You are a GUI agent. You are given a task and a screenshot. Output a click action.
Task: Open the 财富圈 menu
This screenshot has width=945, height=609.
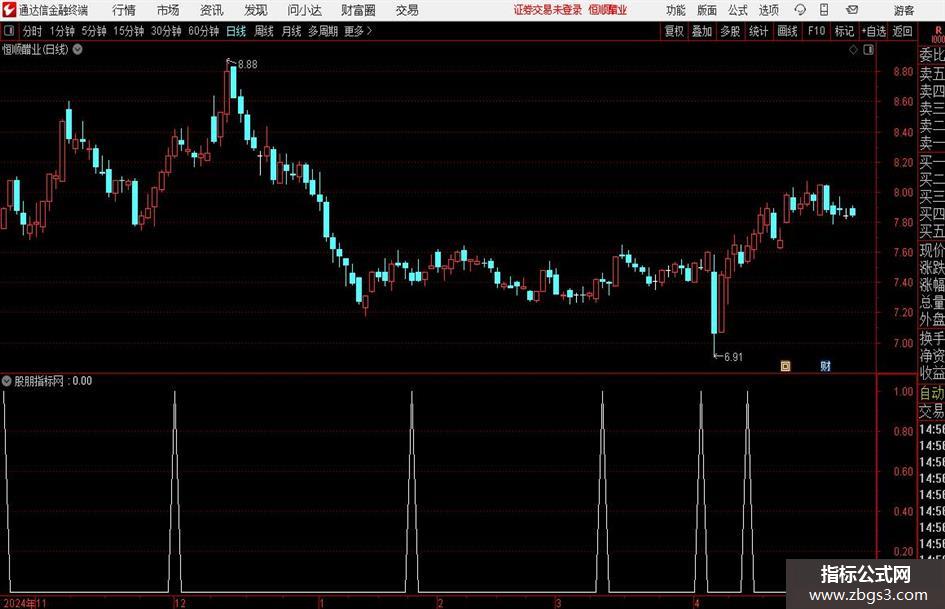(x=358, y=10)
